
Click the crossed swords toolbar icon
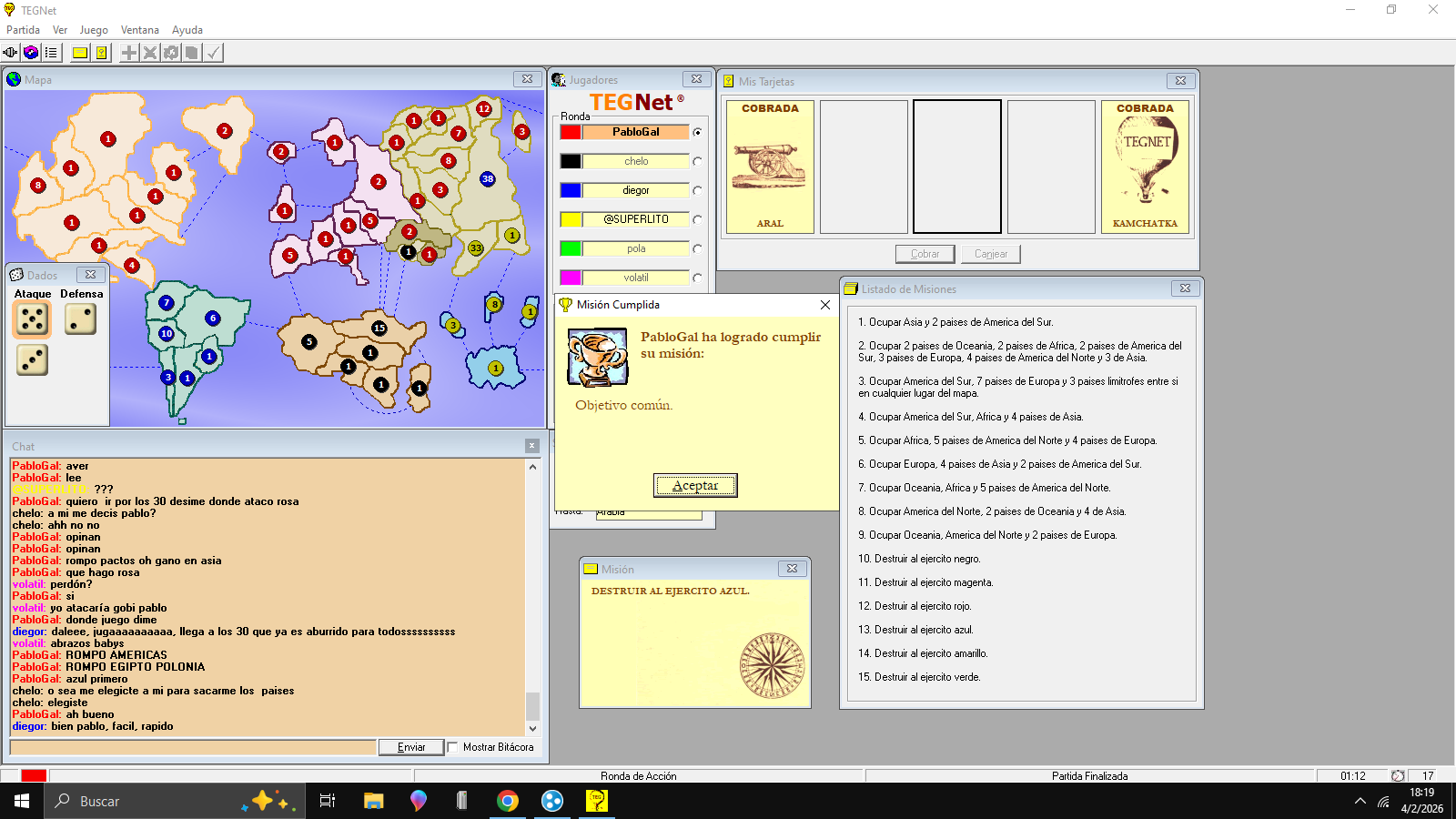click(150, 53)
